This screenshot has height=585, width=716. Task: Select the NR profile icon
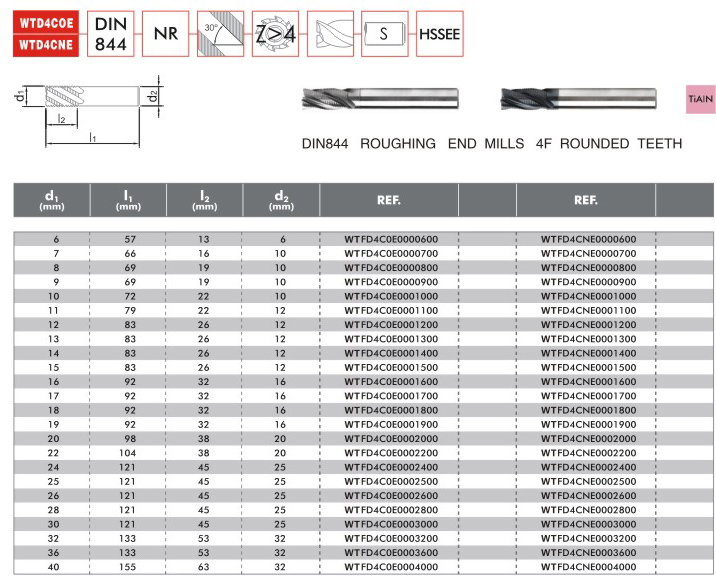(166, 33)
